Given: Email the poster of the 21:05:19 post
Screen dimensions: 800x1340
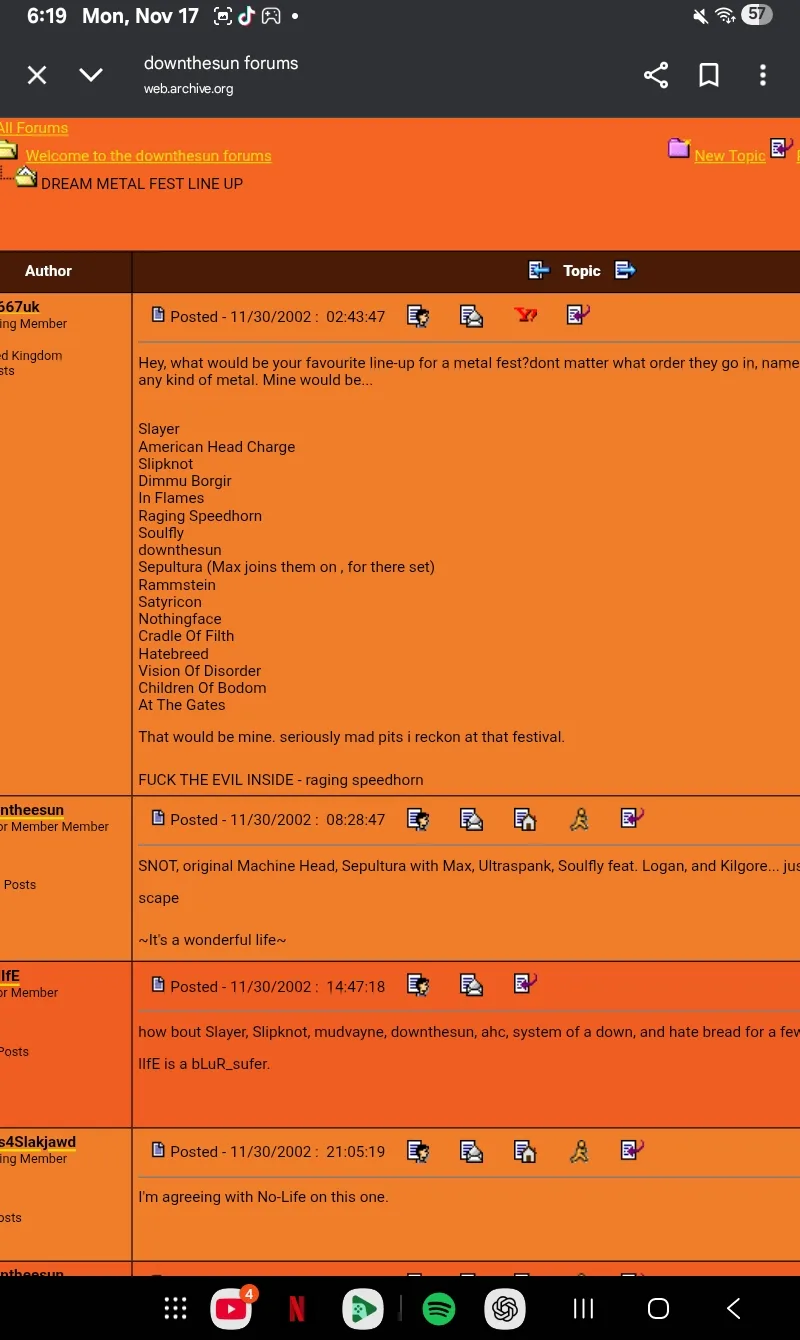Looking at the screenshot, I should 471,1151.
